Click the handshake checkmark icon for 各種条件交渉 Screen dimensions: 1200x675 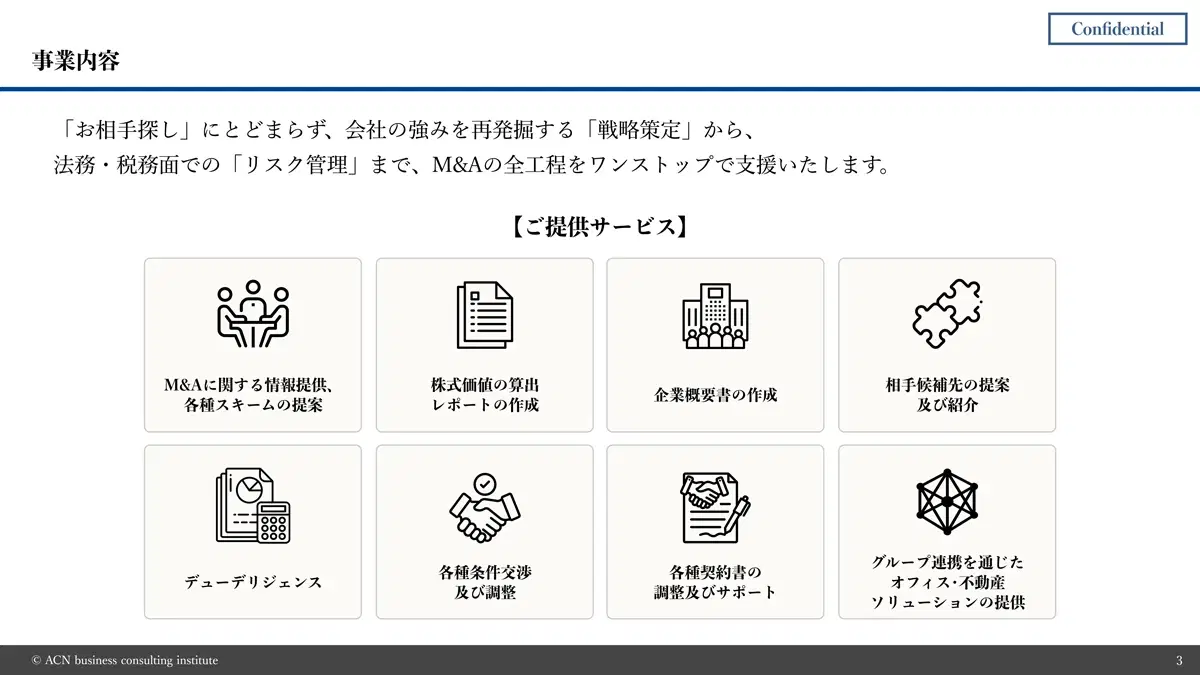[484, 507]
